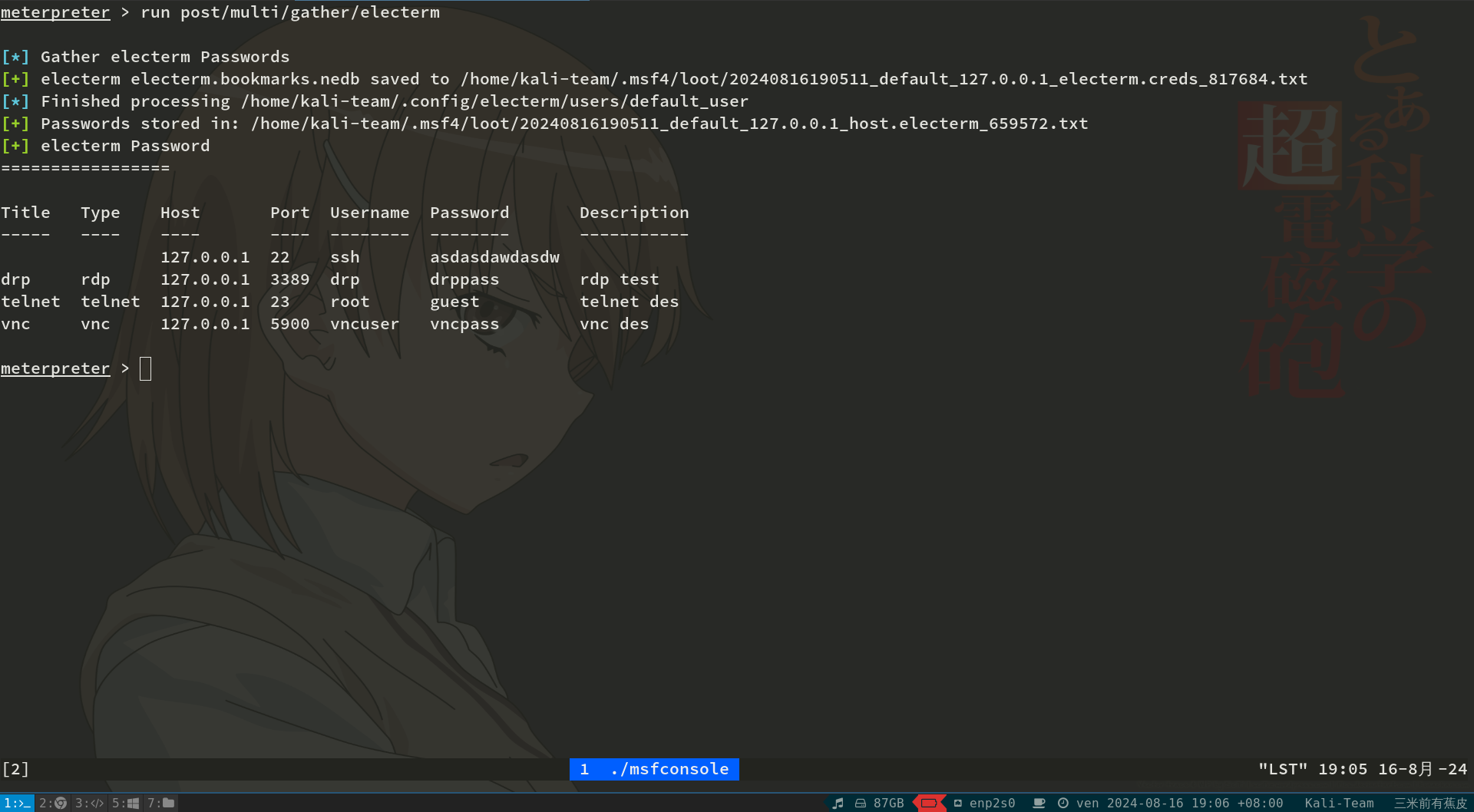Click the rdp type cell
This screenshot has height=812, width=1474.
click(96, 279)
